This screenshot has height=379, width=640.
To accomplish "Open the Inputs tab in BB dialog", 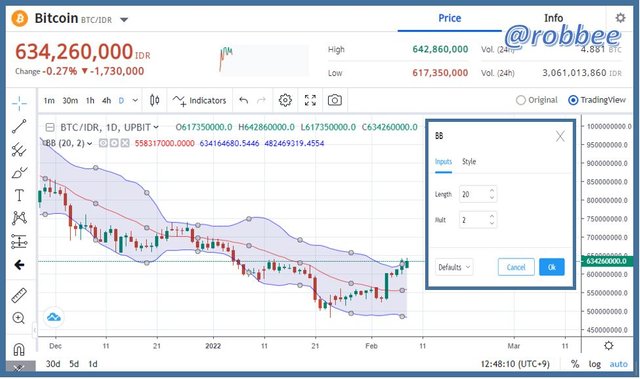I will [443, 162].
